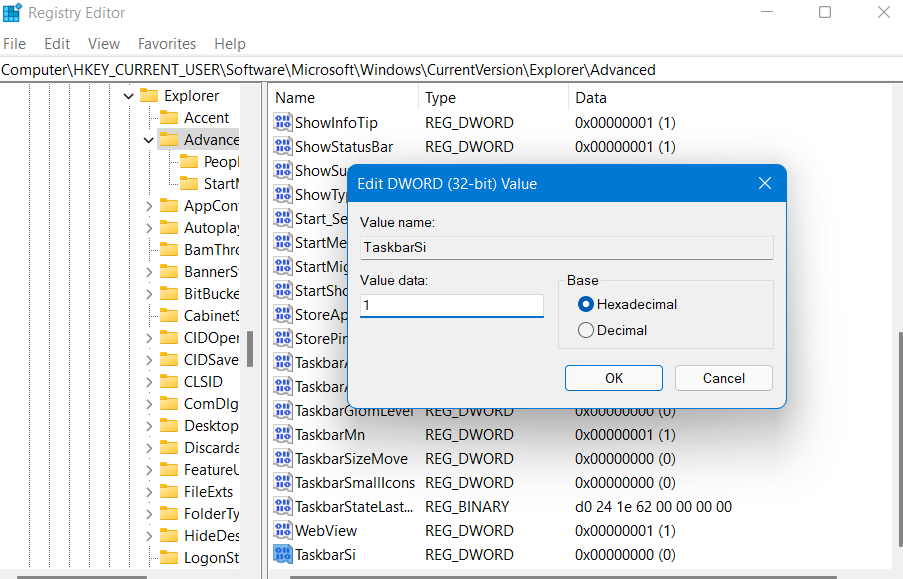
Task: Collapse the Explorer tree node
Action: click(128, 95)
